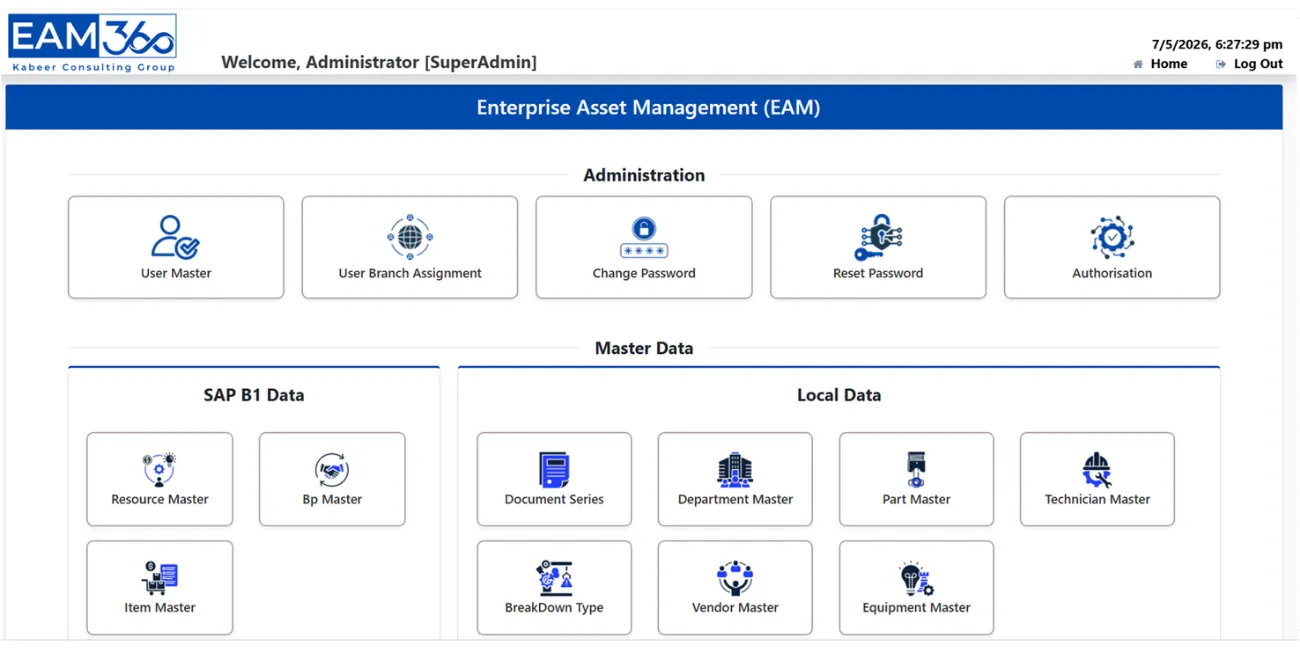Open the Document Series label
The height and width of the screenshot is (650, 1300).
pos(554,499)
